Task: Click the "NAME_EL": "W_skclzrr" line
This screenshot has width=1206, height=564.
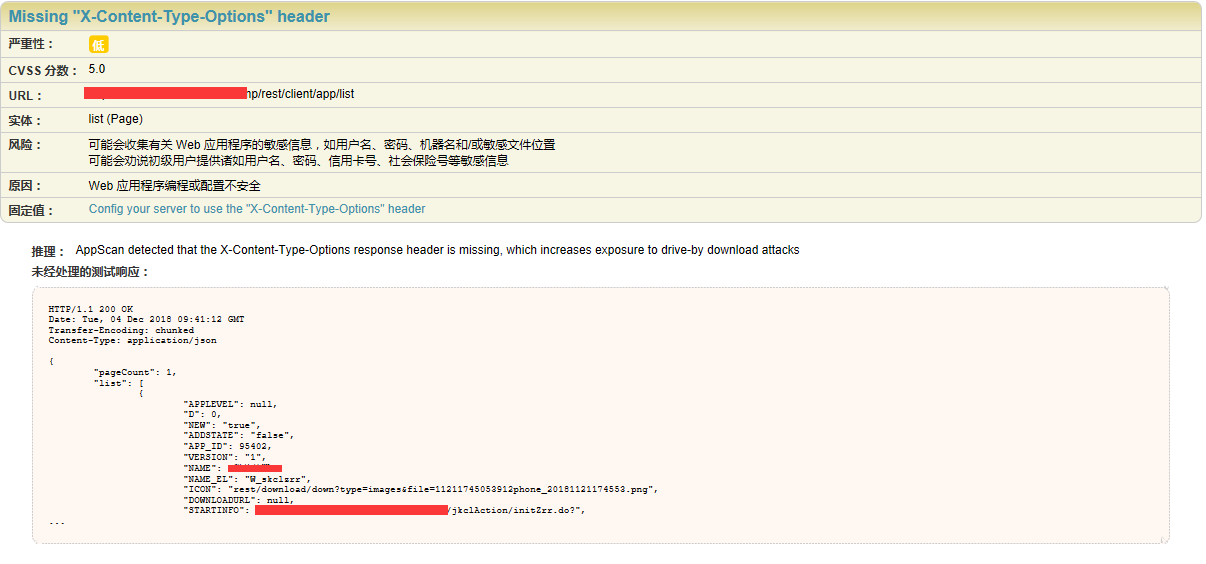Action: coord(247,479)
